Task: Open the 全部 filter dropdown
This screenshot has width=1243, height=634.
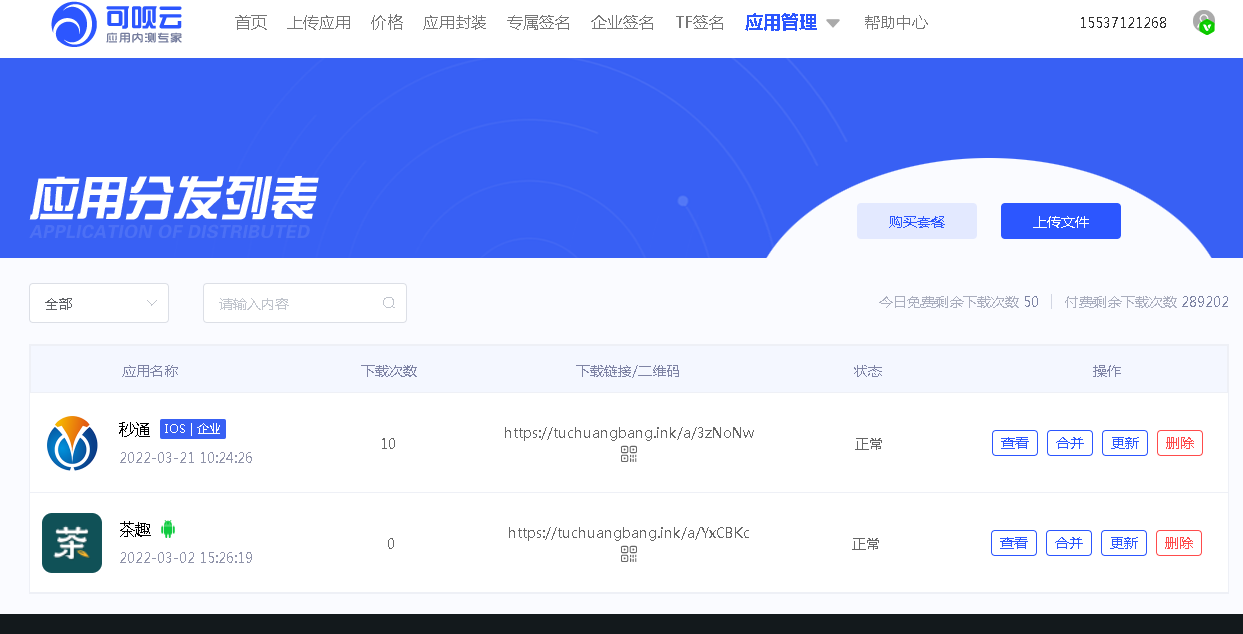Action: (x=98, y=302)
